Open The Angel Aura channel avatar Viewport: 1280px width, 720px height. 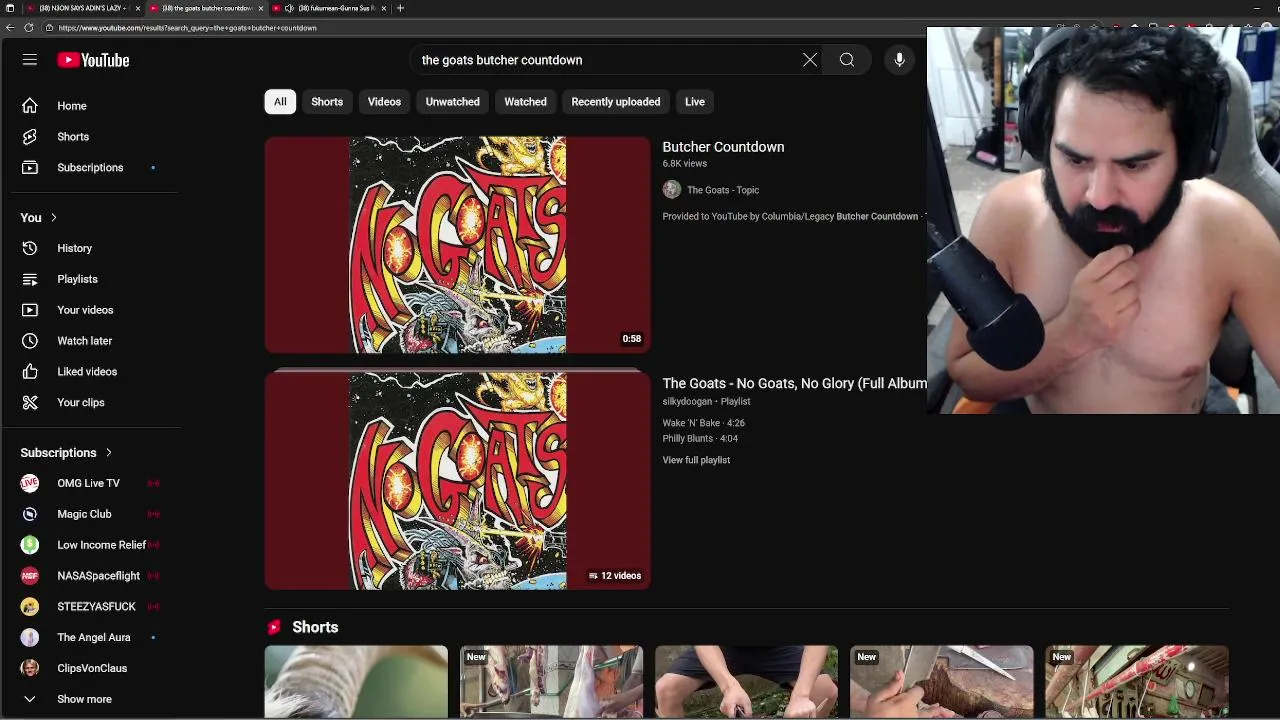point(30,637)
